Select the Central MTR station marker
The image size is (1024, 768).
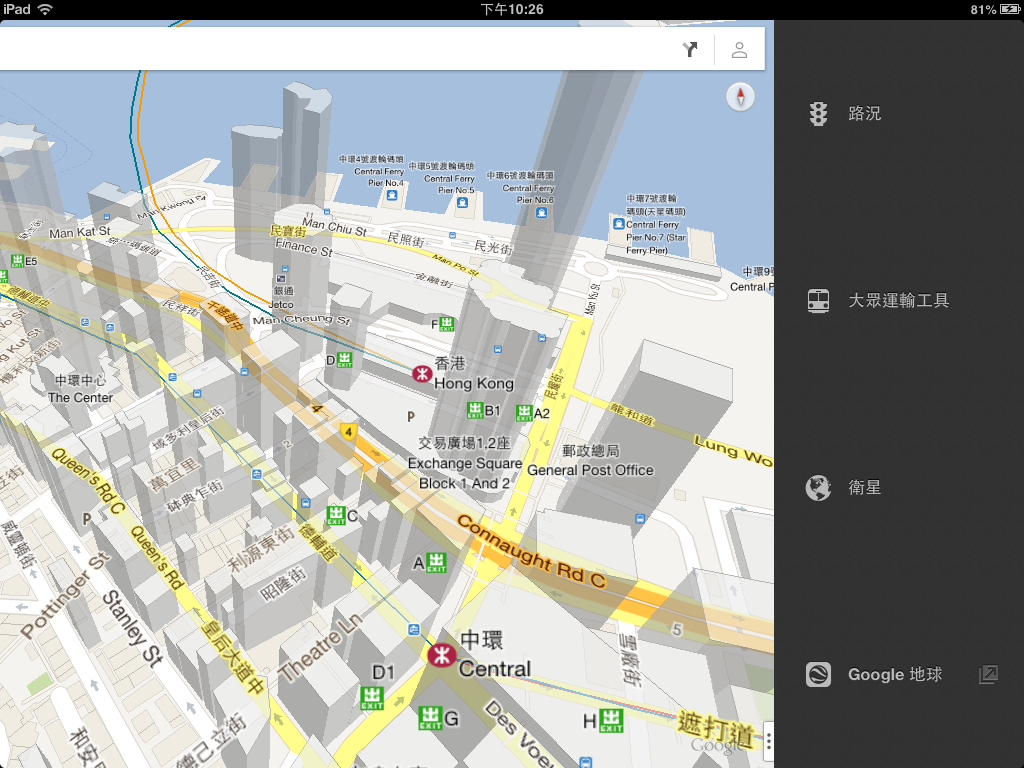tap(440, 655)
